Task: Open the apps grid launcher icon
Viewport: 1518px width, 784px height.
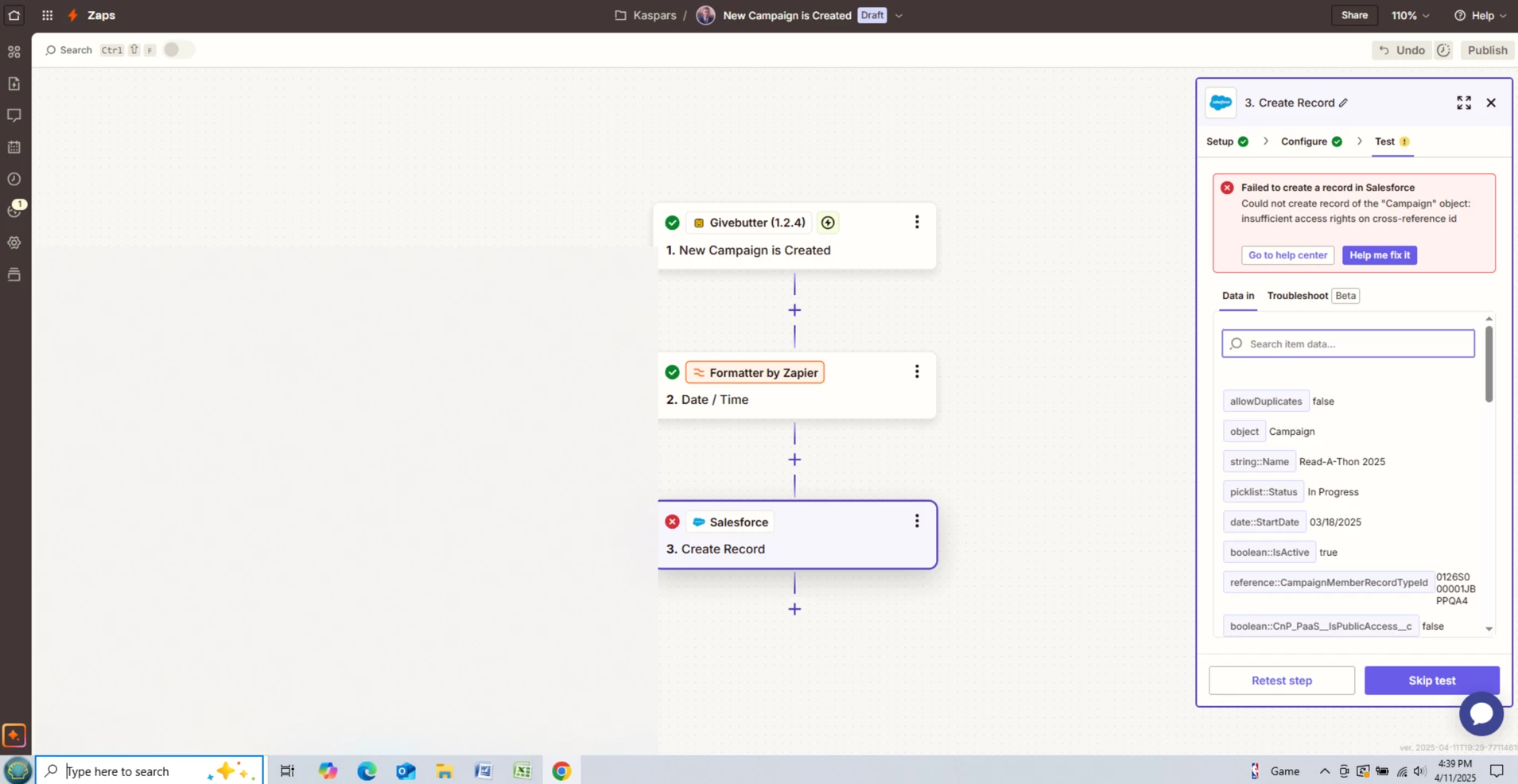Action: pos(48,15)
